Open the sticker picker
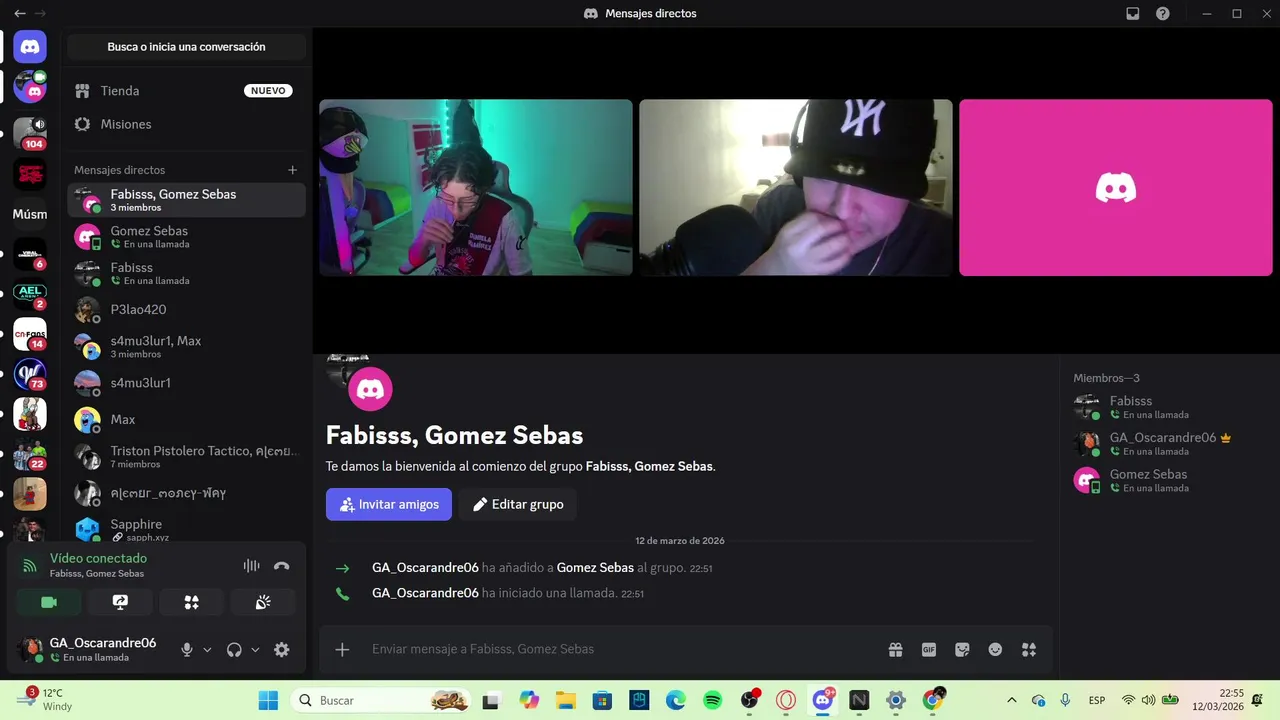This screenshot has width=1280, height=720. point(962,649)
